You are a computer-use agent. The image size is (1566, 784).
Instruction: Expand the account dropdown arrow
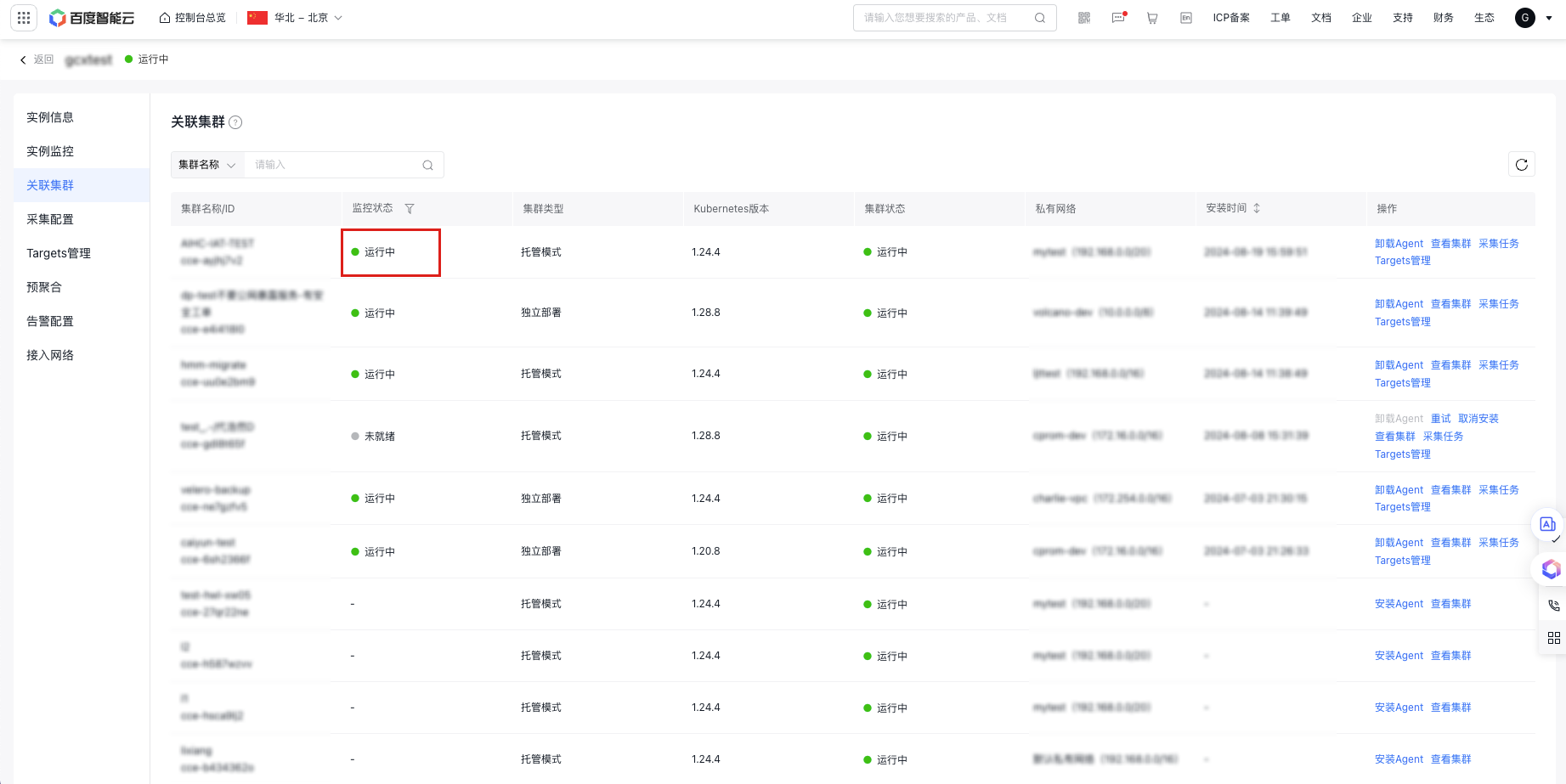(x=1549, y=18)
